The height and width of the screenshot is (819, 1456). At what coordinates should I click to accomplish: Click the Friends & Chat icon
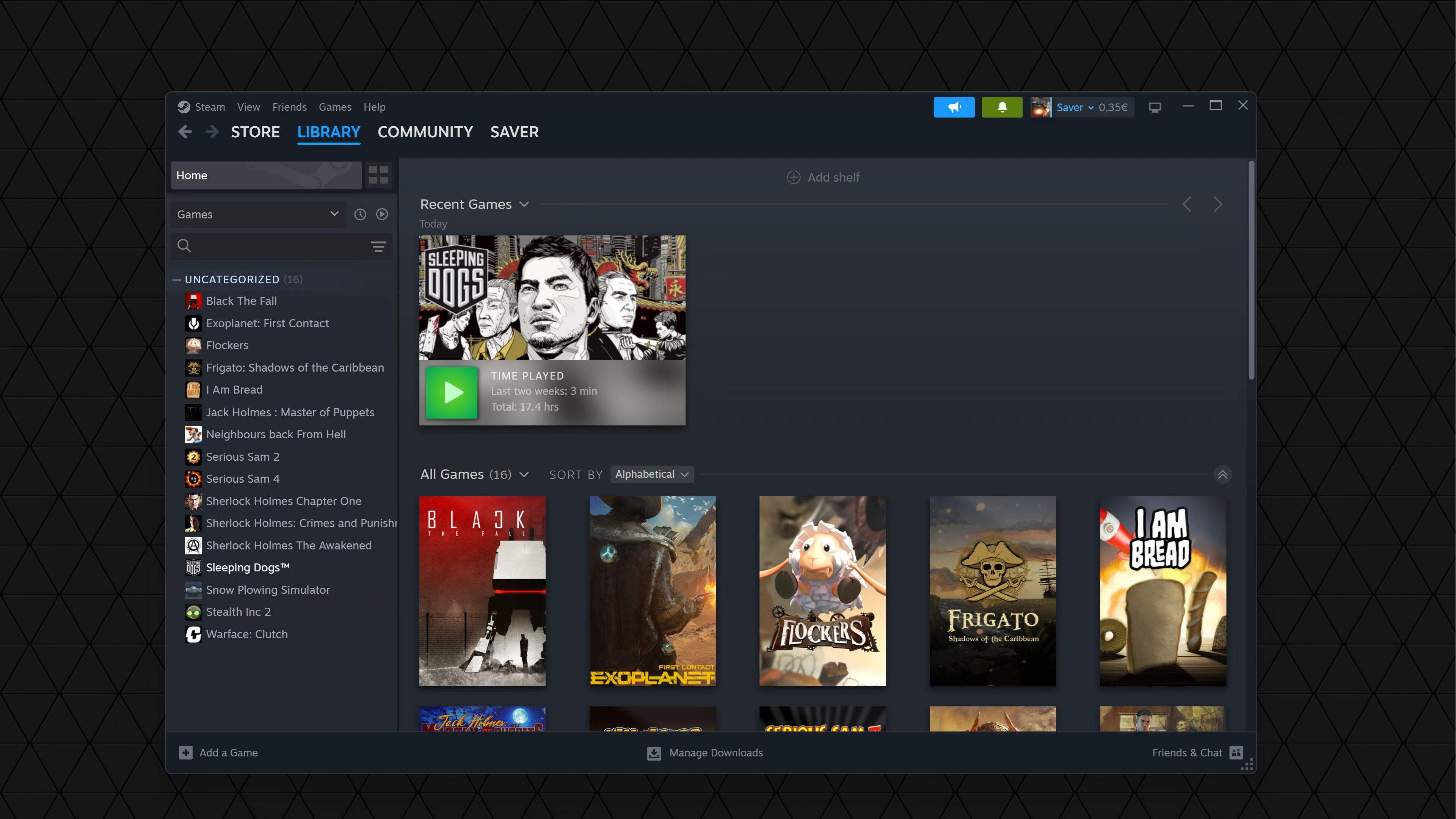pyautogui.click(x=1236, y=752)
